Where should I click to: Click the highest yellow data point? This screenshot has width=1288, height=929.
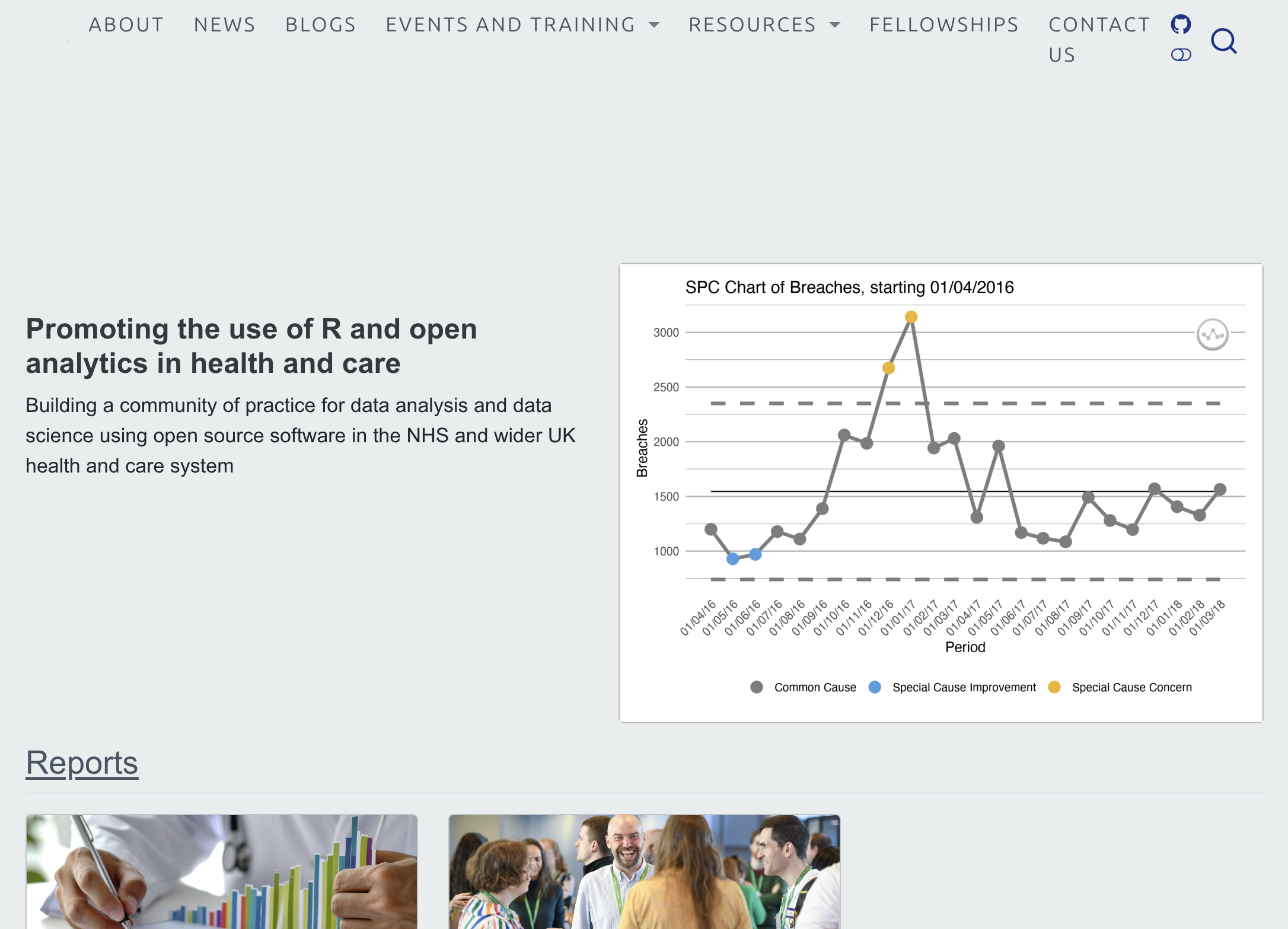click(911, 317)
